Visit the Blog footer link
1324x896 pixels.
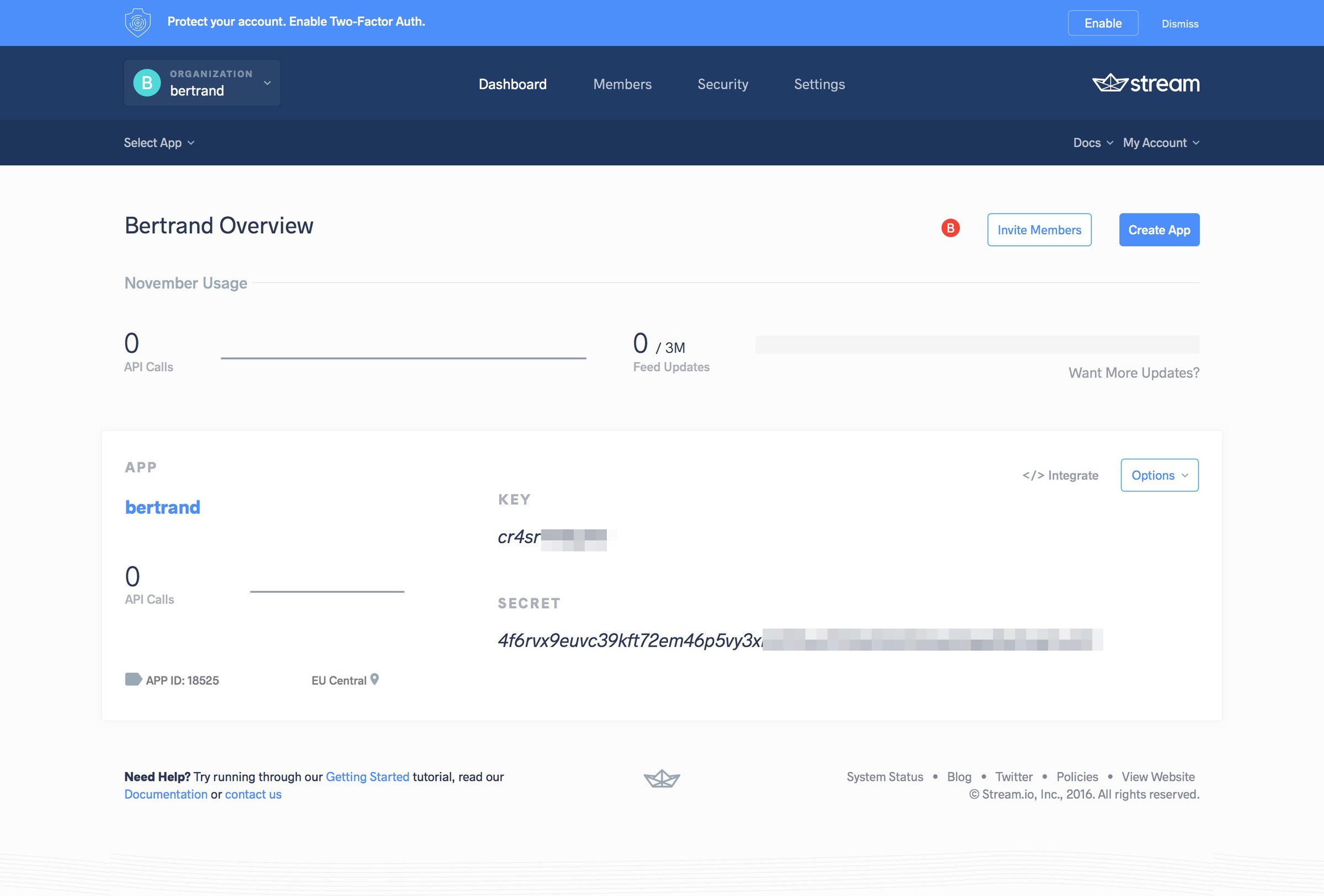(959, 777)
